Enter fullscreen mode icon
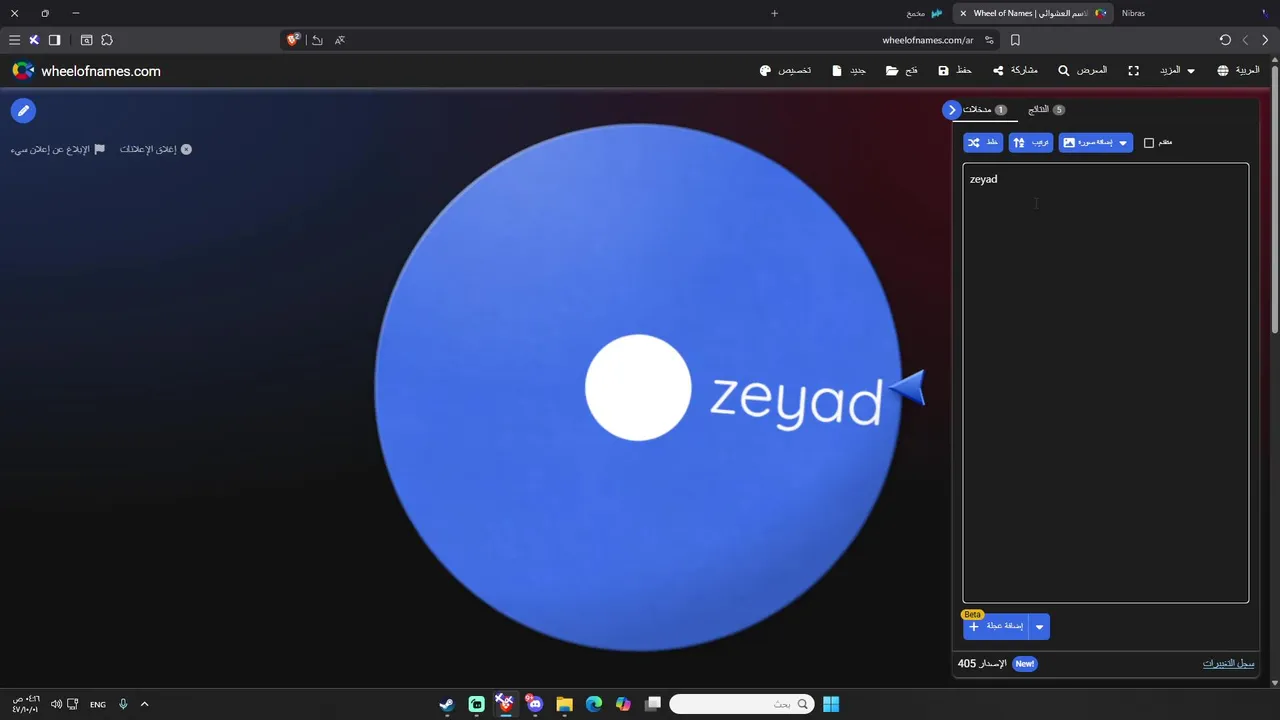This screenshot has height=720, width=1280. [x=1133, y=71]
